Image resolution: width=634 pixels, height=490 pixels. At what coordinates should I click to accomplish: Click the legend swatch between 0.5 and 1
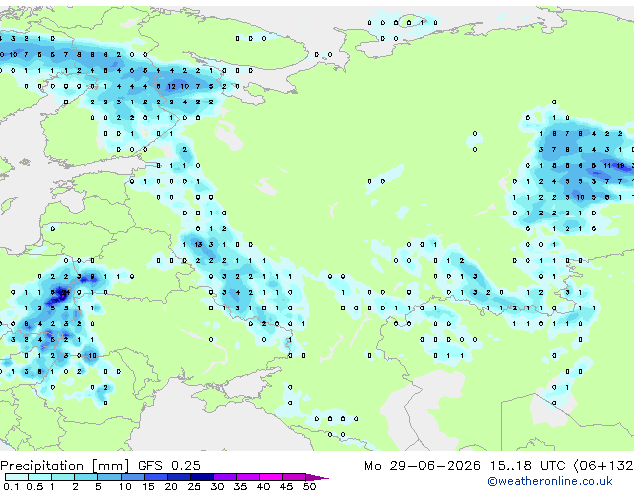coord(40,477)
